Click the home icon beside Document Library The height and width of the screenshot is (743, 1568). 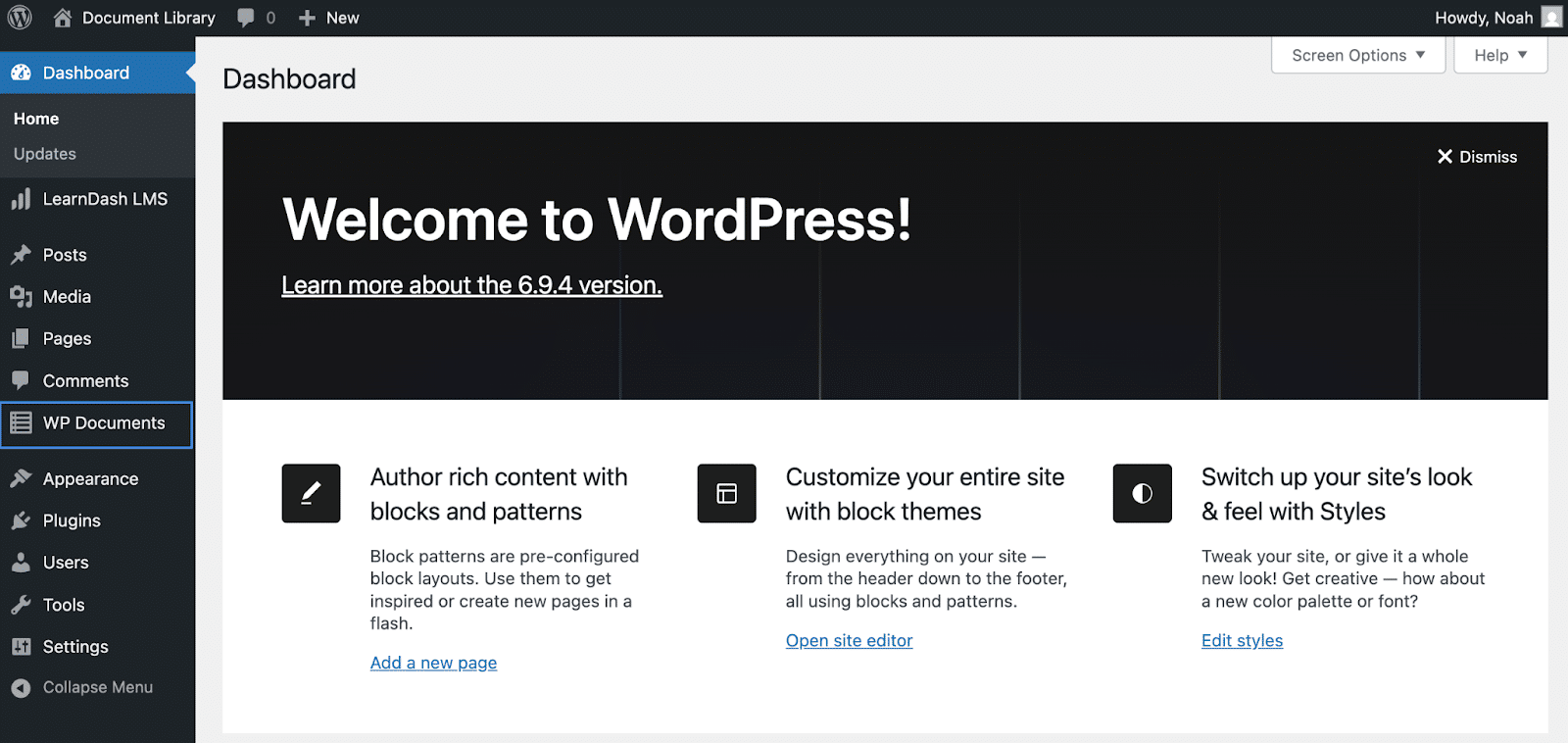pos(63,18)
